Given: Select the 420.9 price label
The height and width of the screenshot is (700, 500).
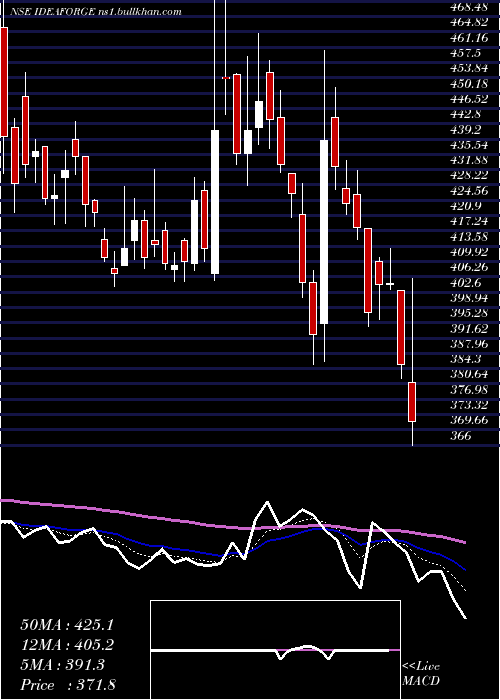Looking at the screenshot, I should (466, 206).
